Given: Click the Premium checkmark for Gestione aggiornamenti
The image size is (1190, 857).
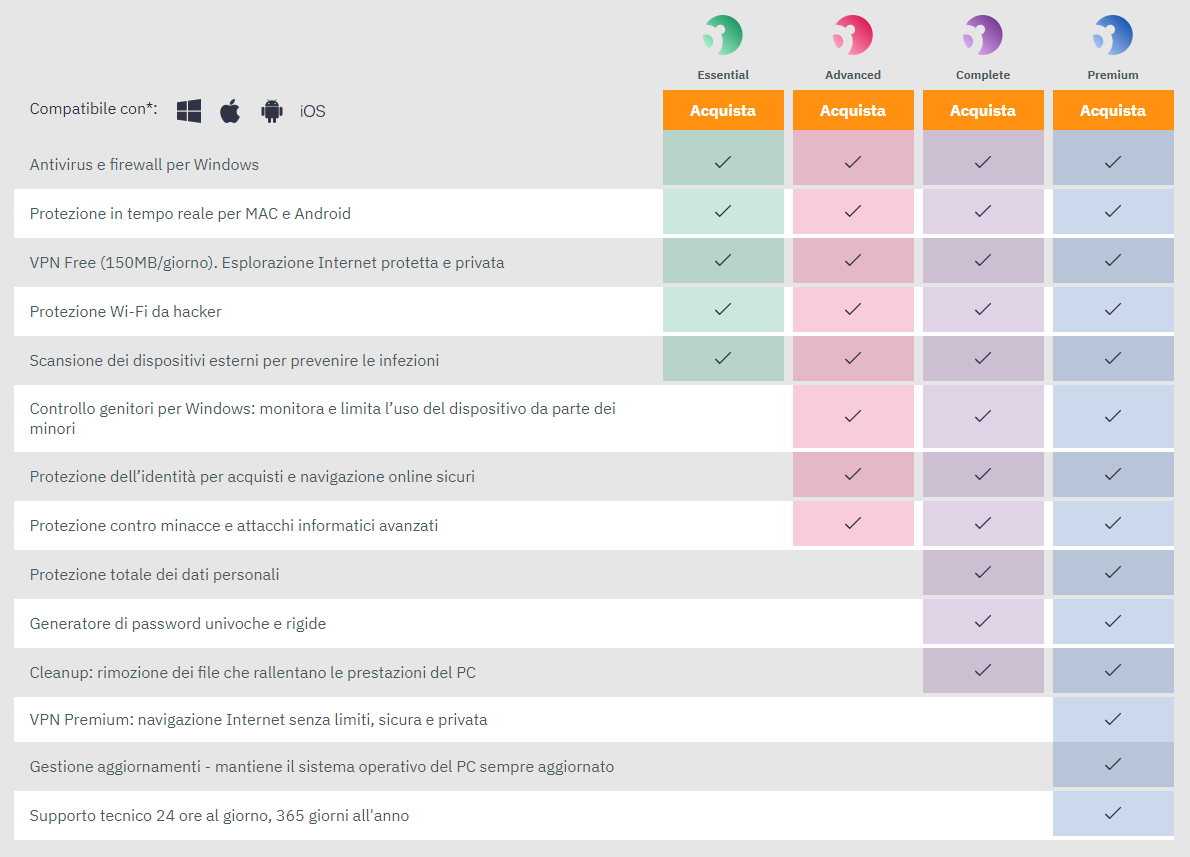Looking at the screenshot, I should pyautogui.click(x=1113, y=764).
